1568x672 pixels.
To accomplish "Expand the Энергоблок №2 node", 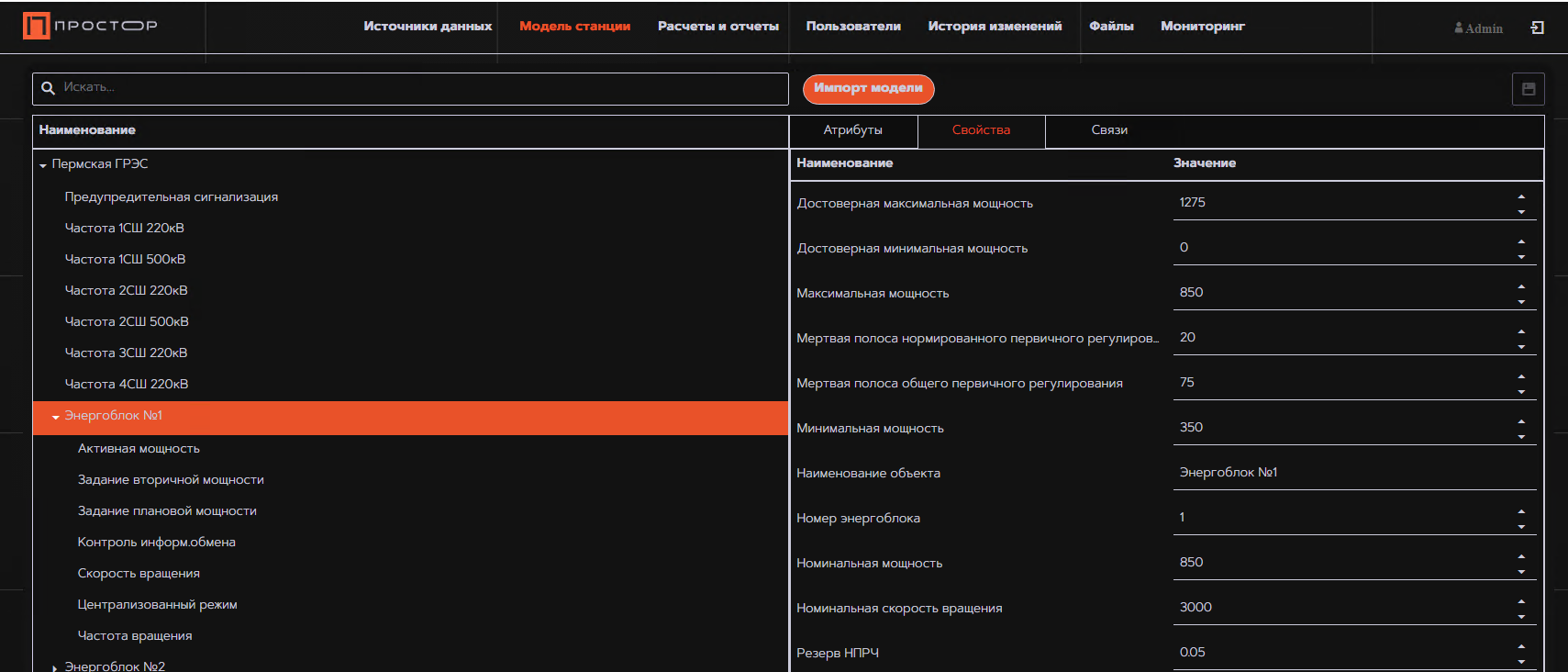I will pos(55,667).
